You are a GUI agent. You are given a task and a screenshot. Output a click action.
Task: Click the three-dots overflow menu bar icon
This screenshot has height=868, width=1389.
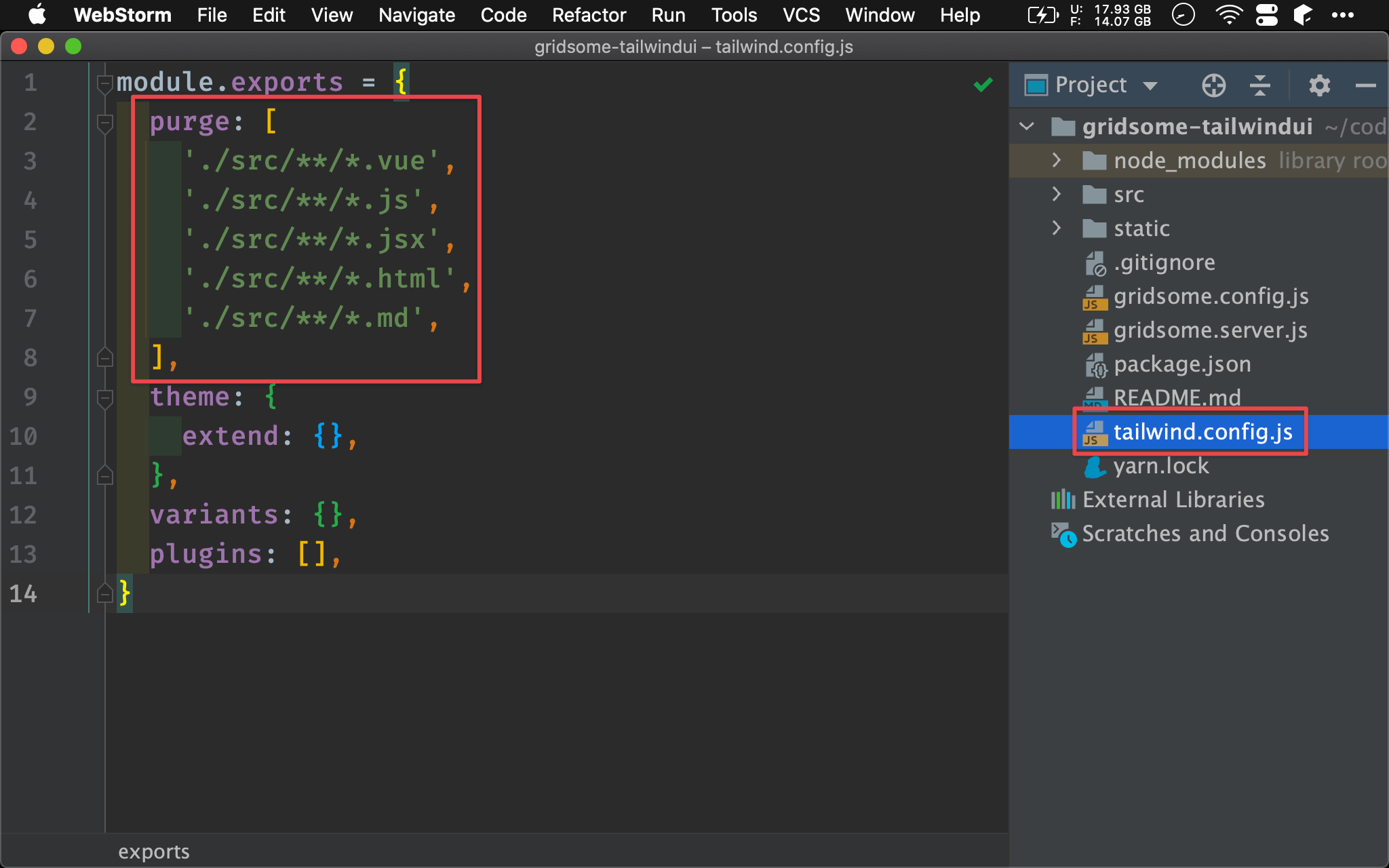coord(1342,15)
